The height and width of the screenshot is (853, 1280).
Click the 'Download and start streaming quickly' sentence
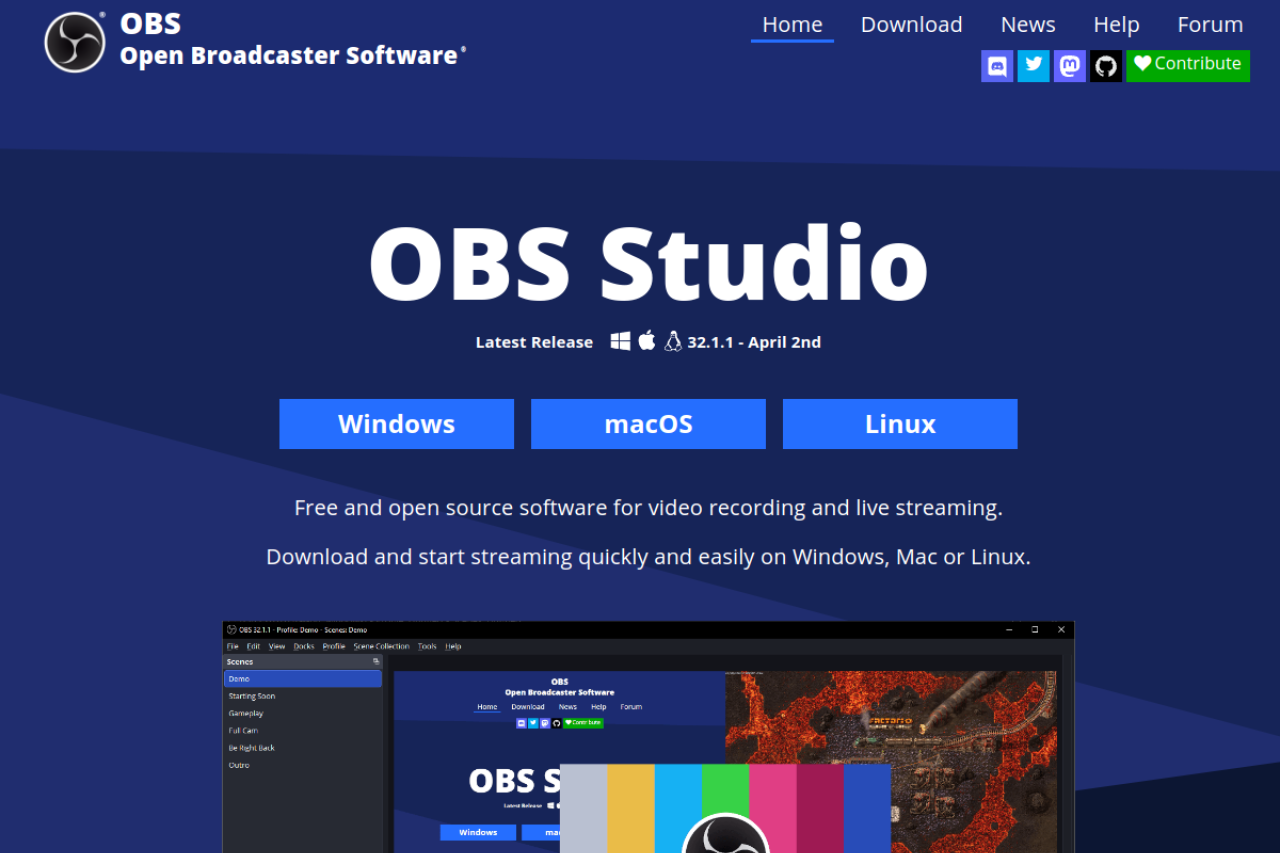pos(648,557)
